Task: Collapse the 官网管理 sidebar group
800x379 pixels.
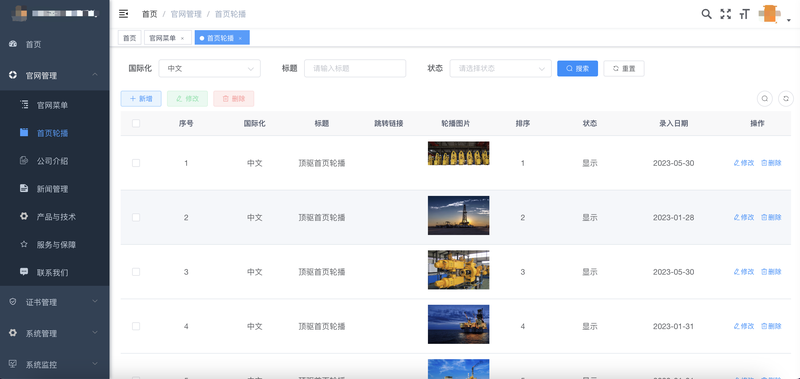Action: (x=55, y=75)
